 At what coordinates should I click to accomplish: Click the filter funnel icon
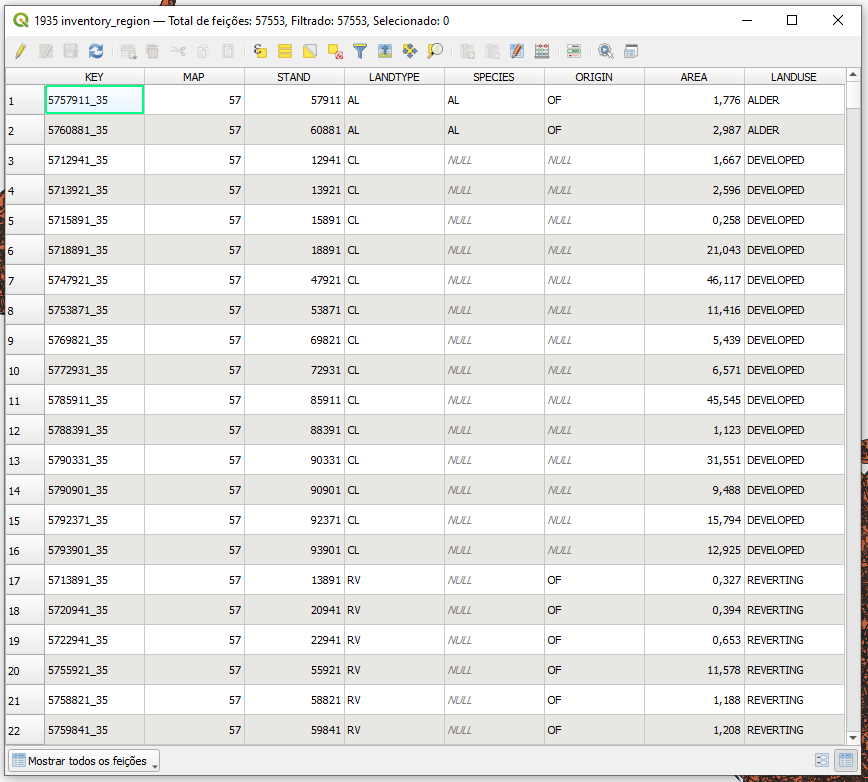pos(360,51)
